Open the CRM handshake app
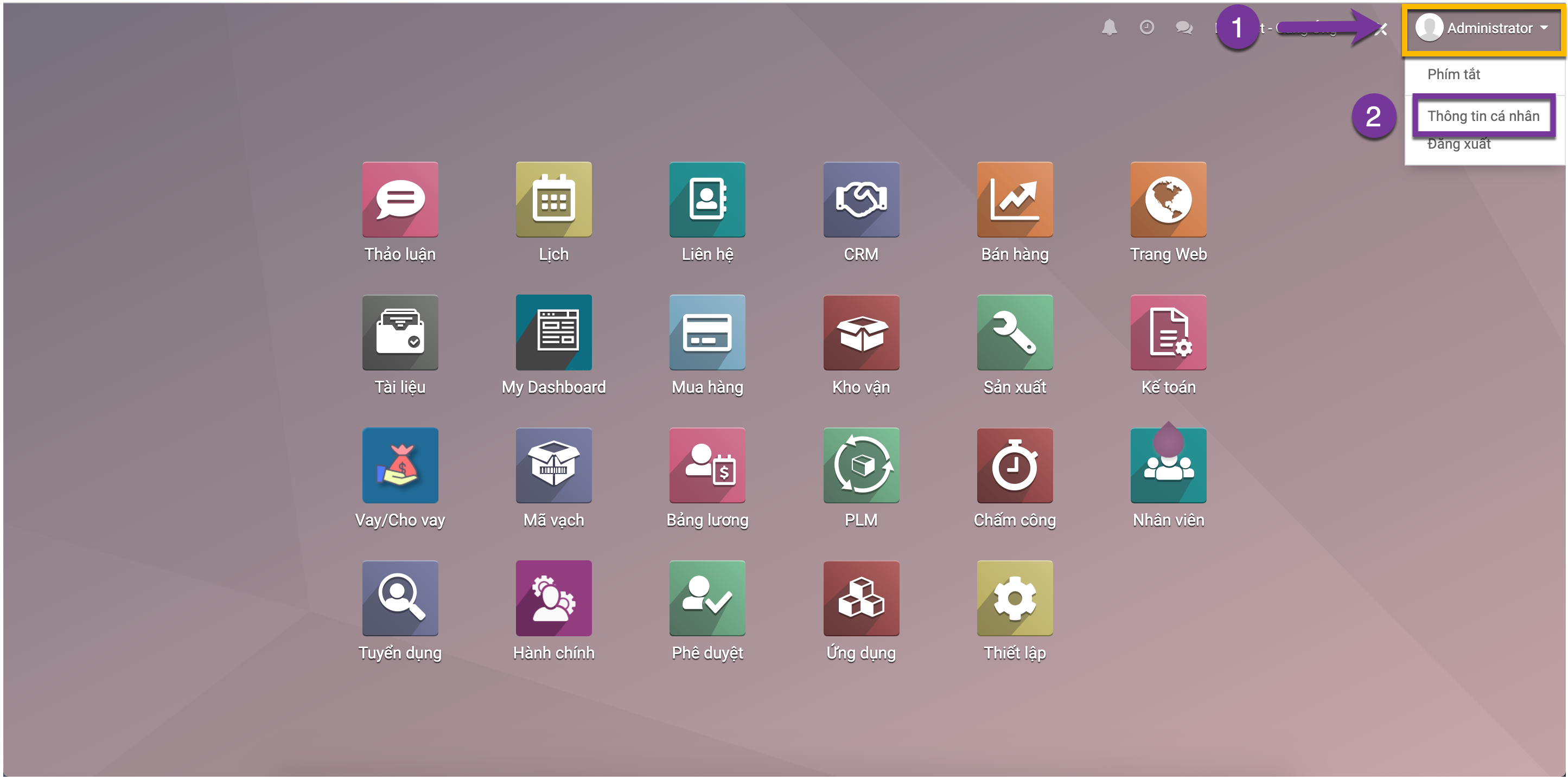The height and width of the screenshot is (780, 1568). [861, 200]
